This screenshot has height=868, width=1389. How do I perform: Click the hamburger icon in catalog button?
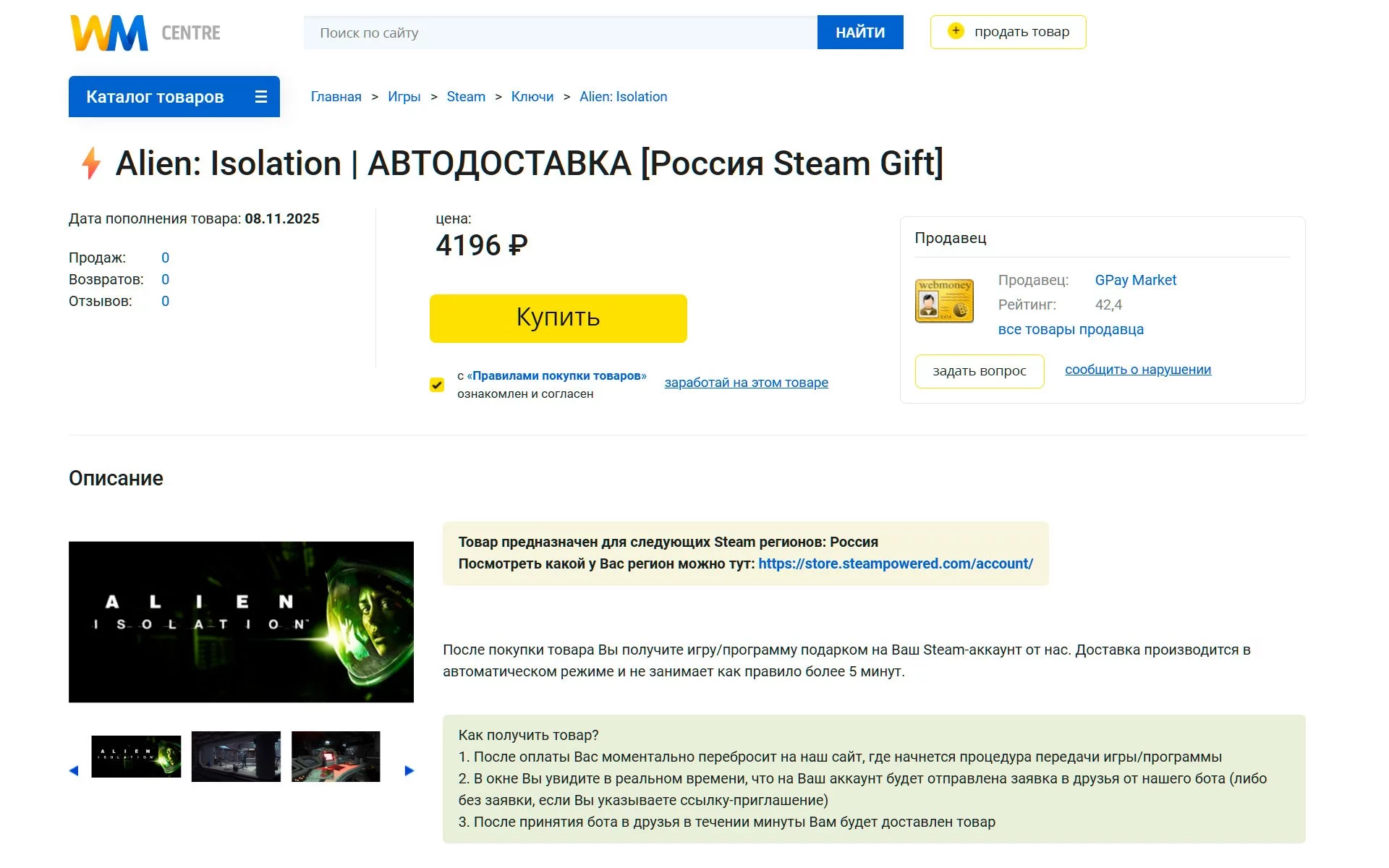(x=261, y=97)
